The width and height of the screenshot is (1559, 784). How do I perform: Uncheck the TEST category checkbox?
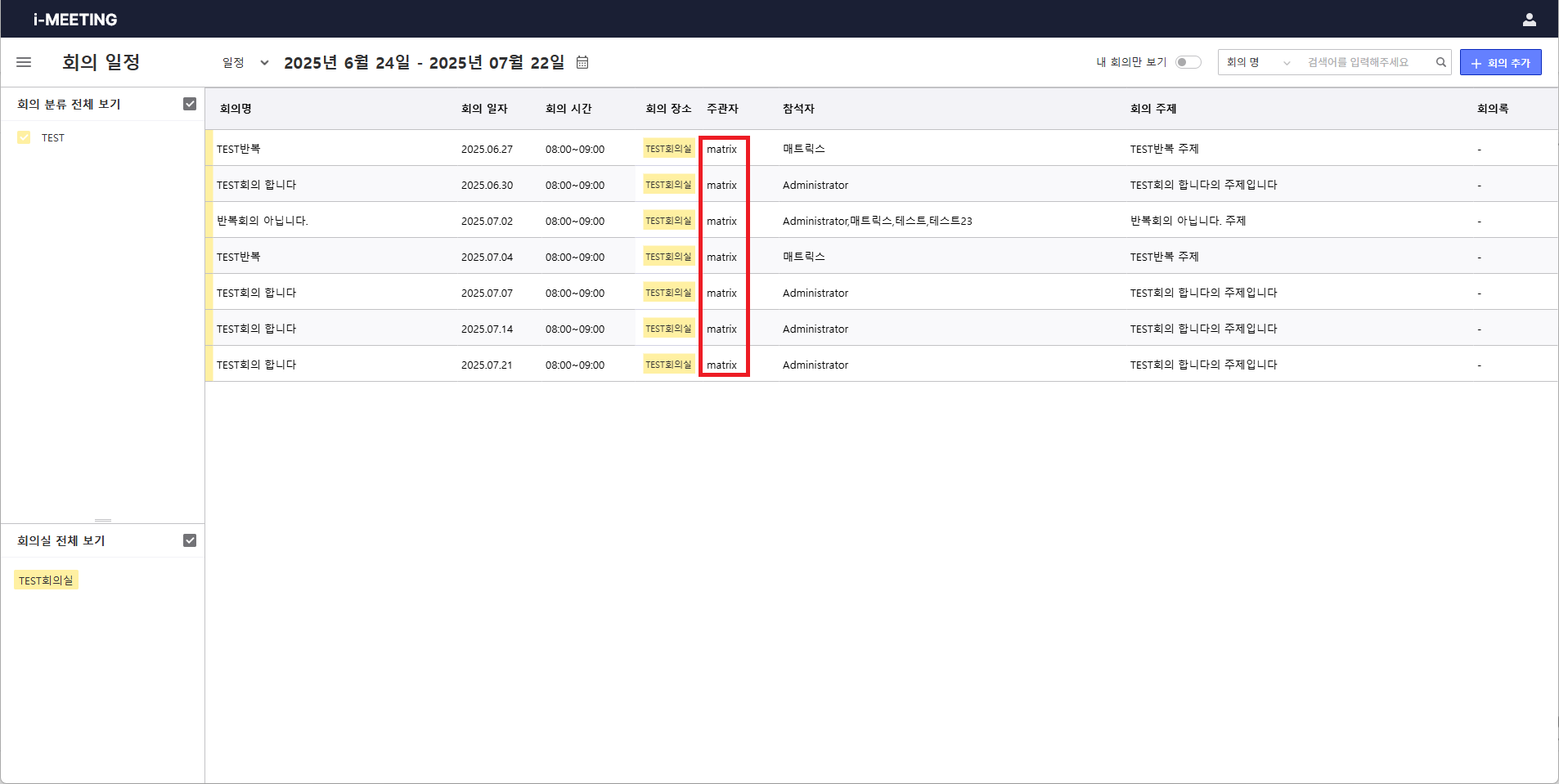click(x=24, y=137)
